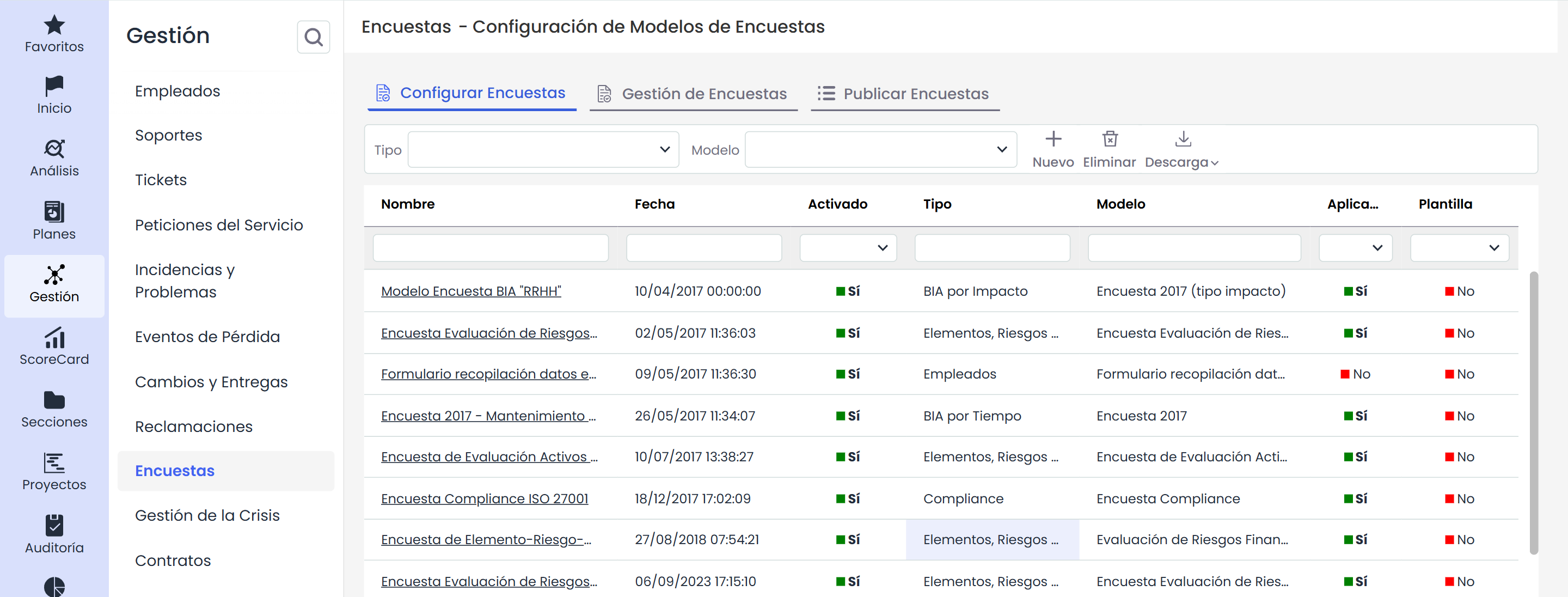This screenshot has height=597, width=1568.
Task: Open Cambios y Entregas menu item
Action: point(211,382)
